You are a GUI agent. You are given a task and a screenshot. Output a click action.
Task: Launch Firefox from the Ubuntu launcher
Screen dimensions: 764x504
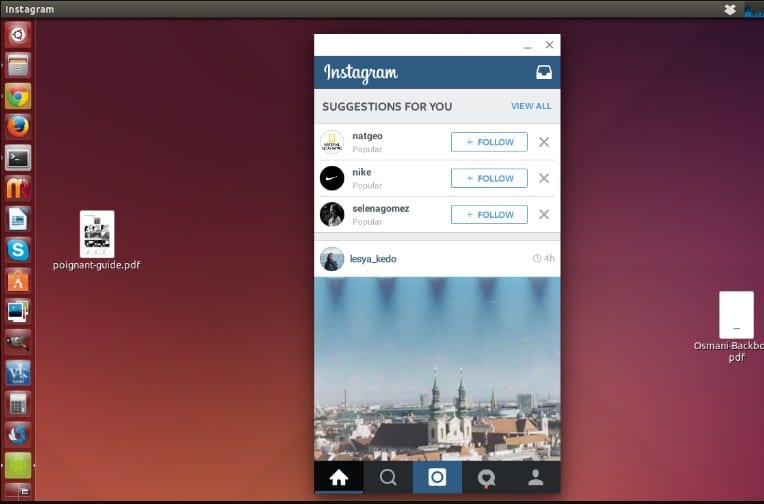pos(18,127)
